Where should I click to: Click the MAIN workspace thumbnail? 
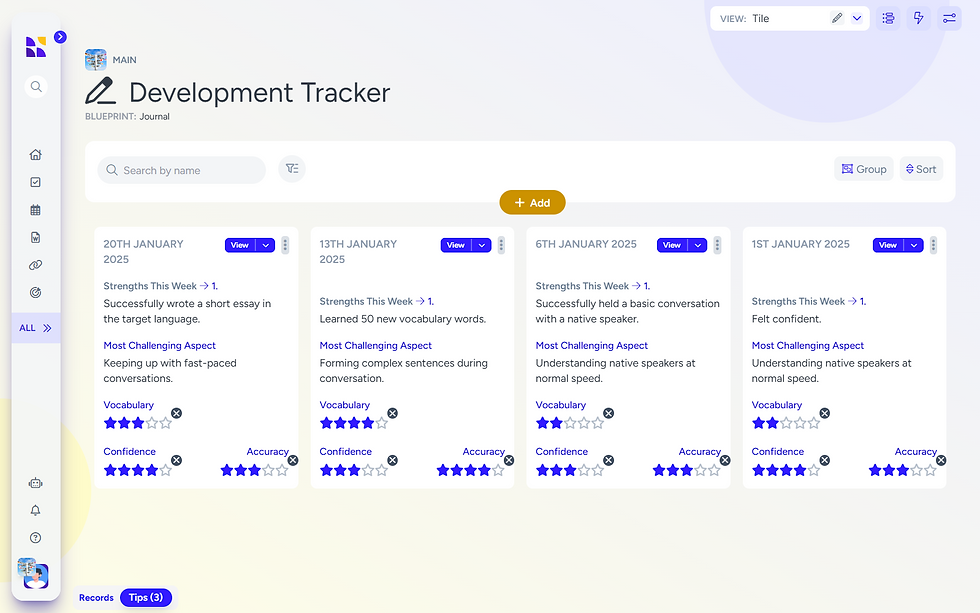point(96,59)
